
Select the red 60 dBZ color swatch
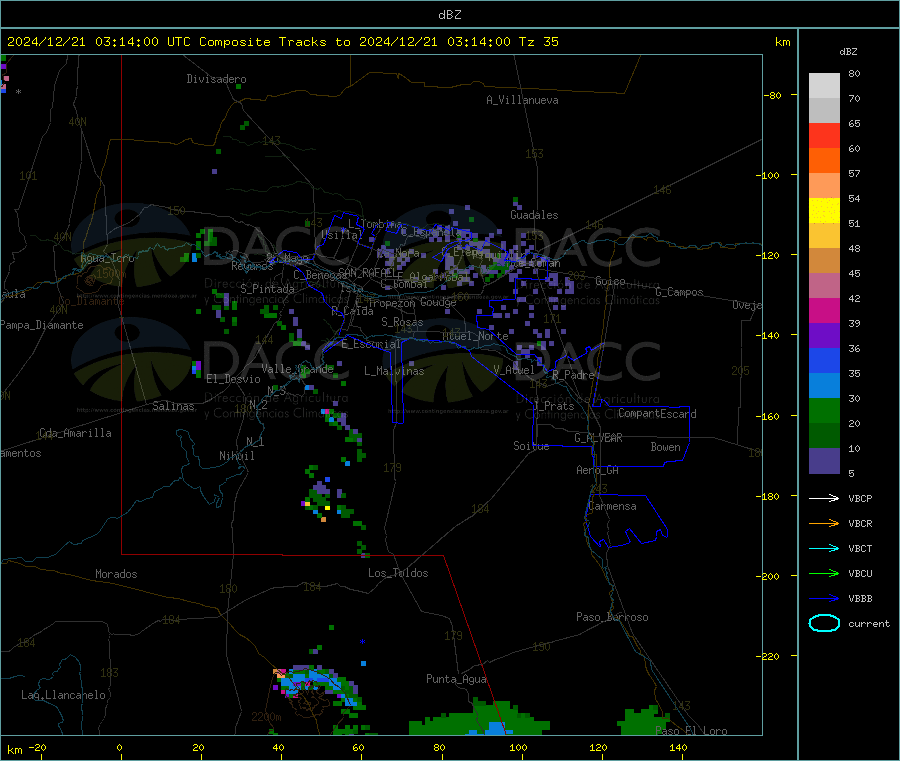click(824, 135)
